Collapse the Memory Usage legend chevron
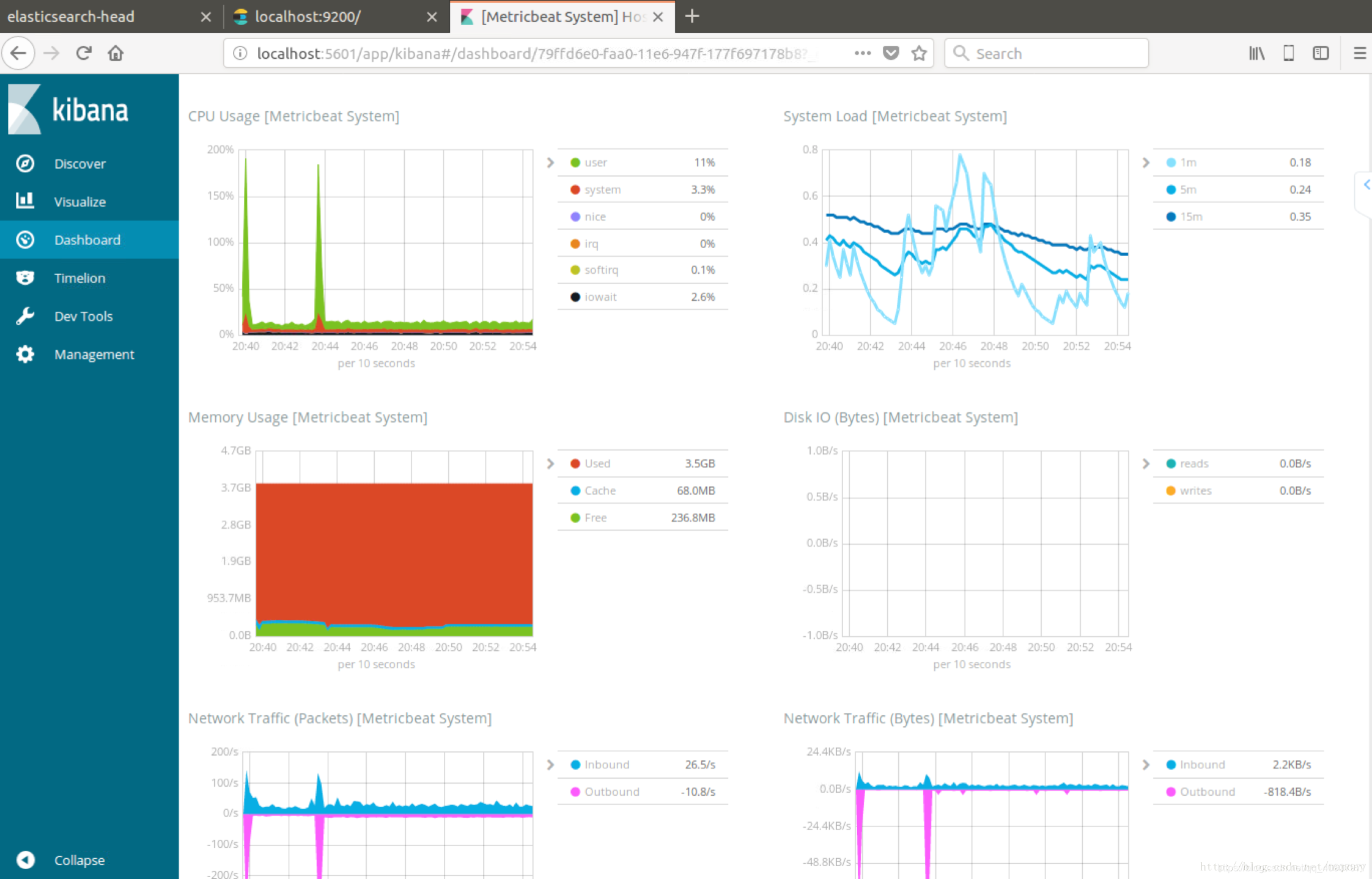This screenshot has height=879, width=1372. (550, 463)
